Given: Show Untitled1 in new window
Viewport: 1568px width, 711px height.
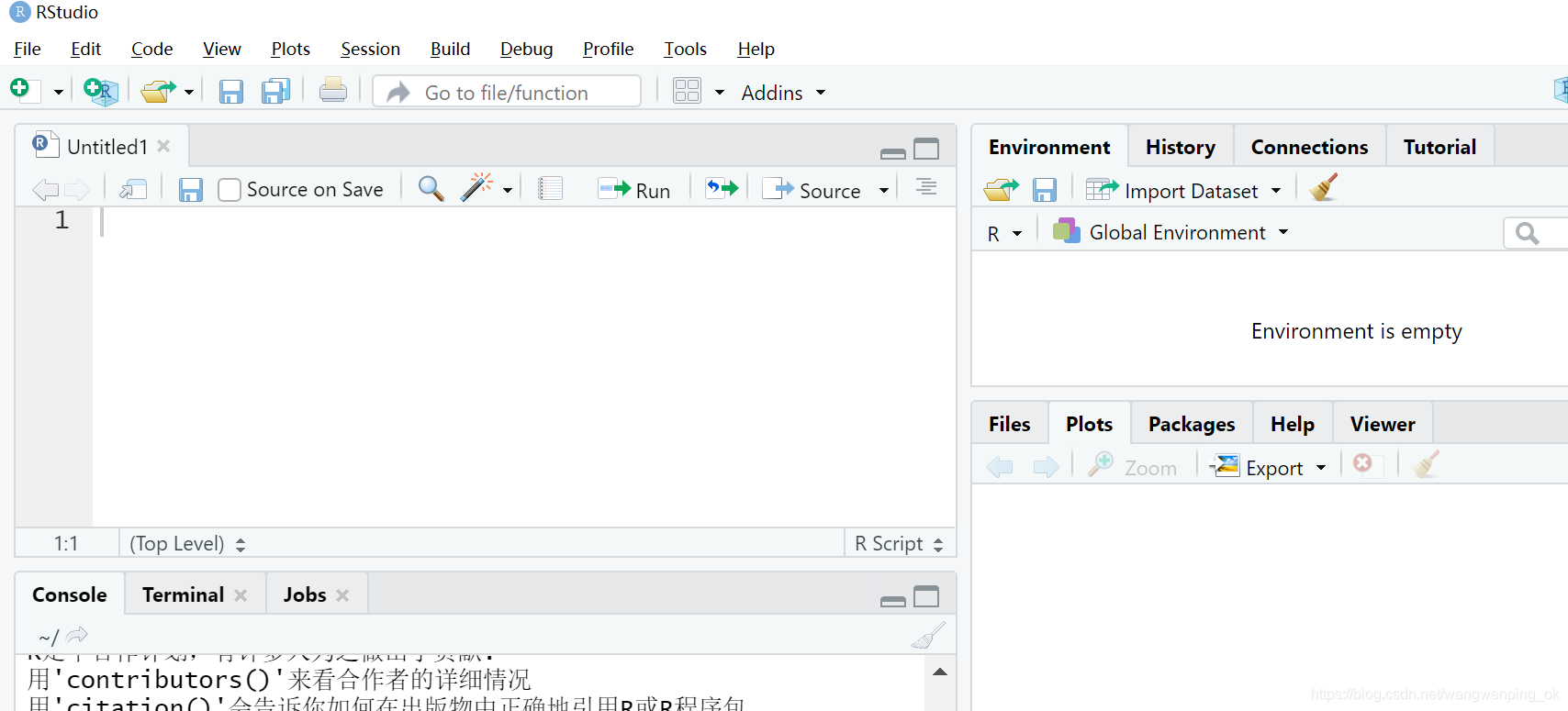Looking at the screenshot, I should coord(134,190).
